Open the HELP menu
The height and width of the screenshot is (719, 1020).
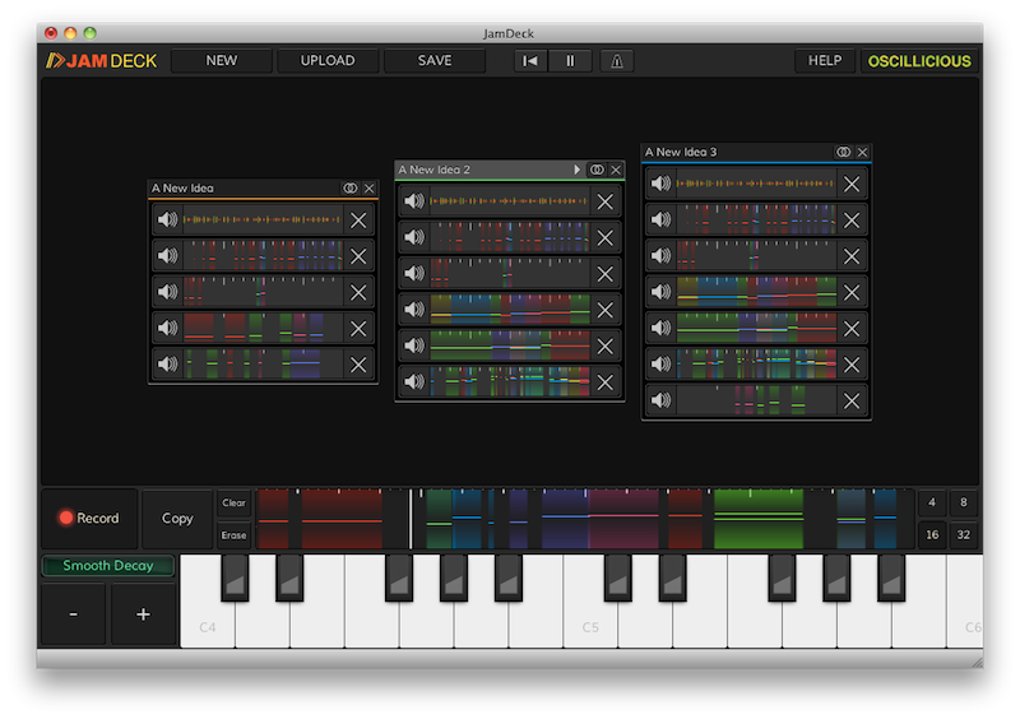pyautogui.click(x=824, y=61)
